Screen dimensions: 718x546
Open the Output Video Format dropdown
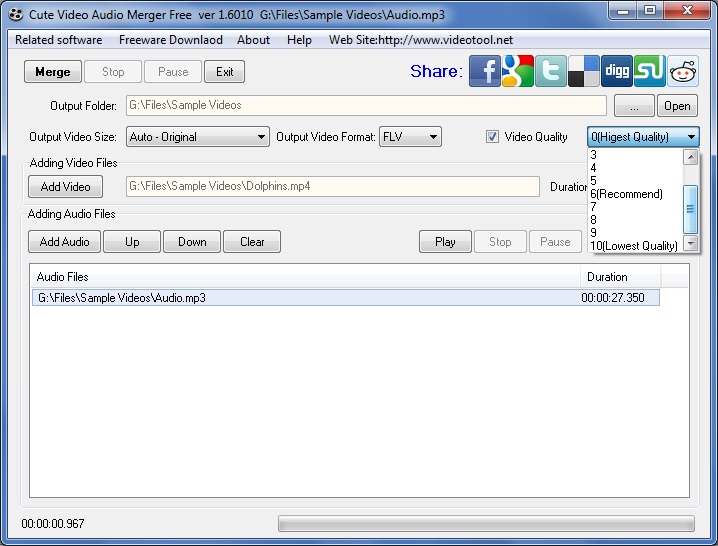410,136
